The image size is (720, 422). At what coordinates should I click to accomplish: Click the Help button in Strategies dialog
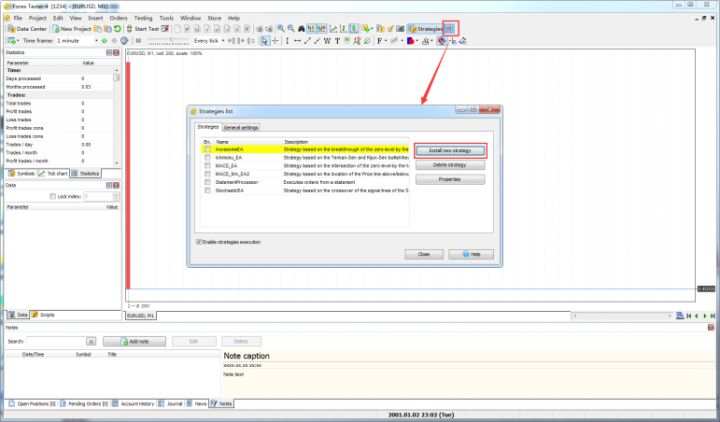click(x=471, y=254)
